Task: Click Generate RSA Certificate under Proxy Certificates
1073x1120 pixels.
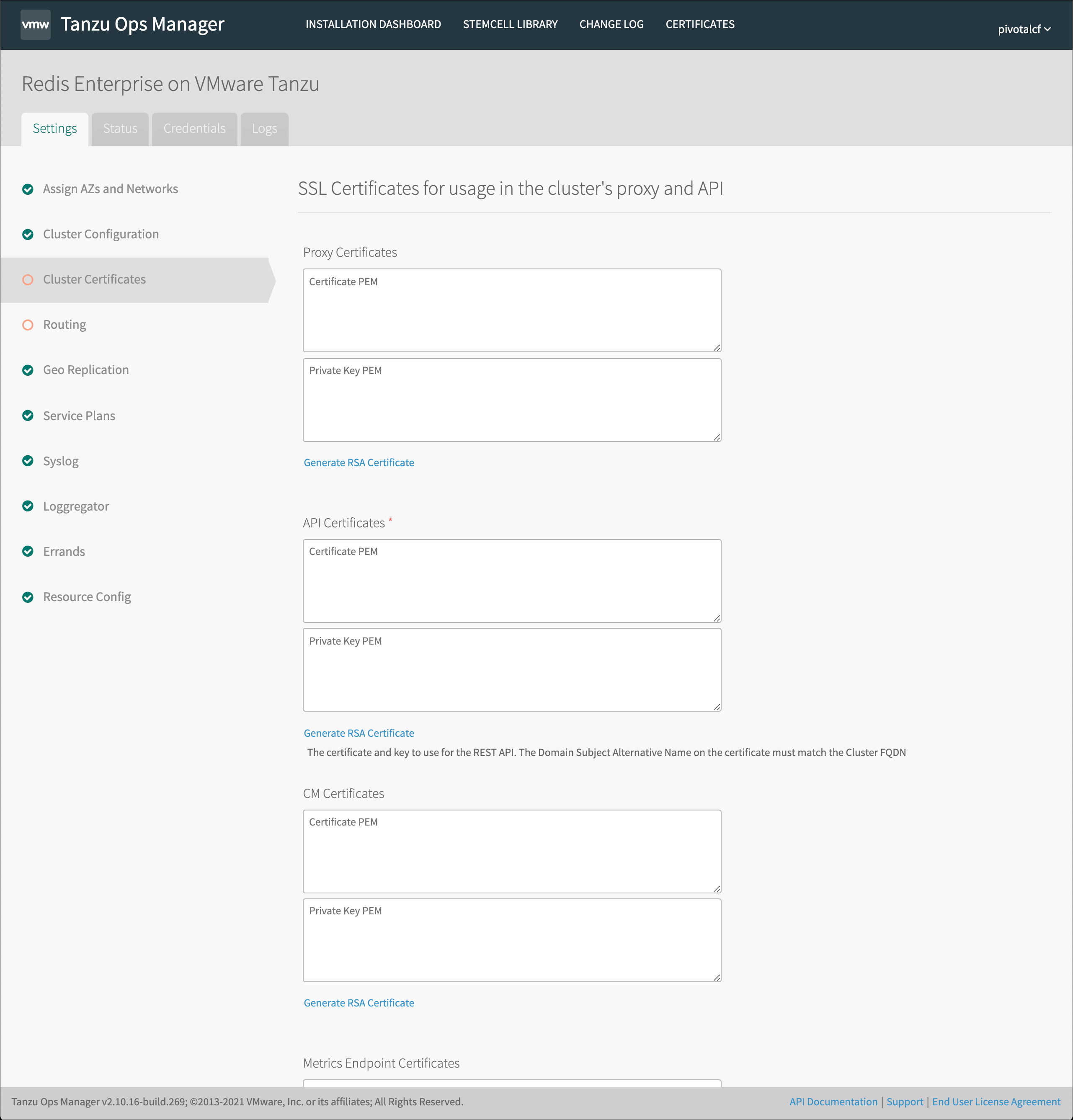Action: point(359,462)
